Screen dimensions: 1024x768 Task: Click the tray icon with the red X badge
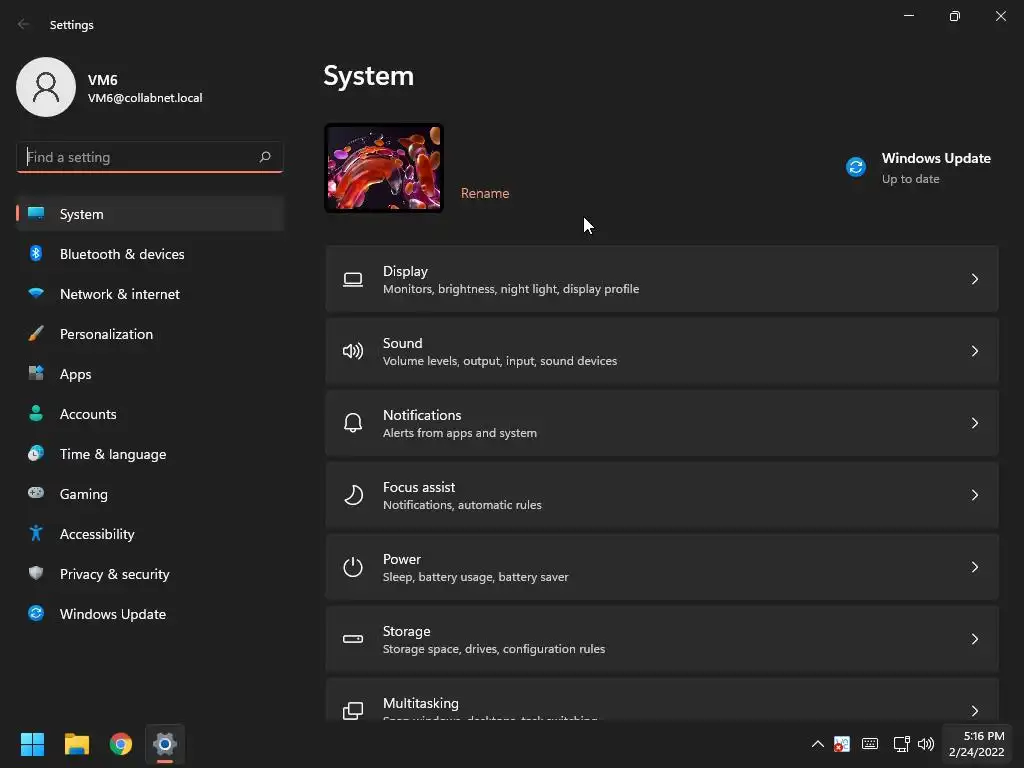842,744
